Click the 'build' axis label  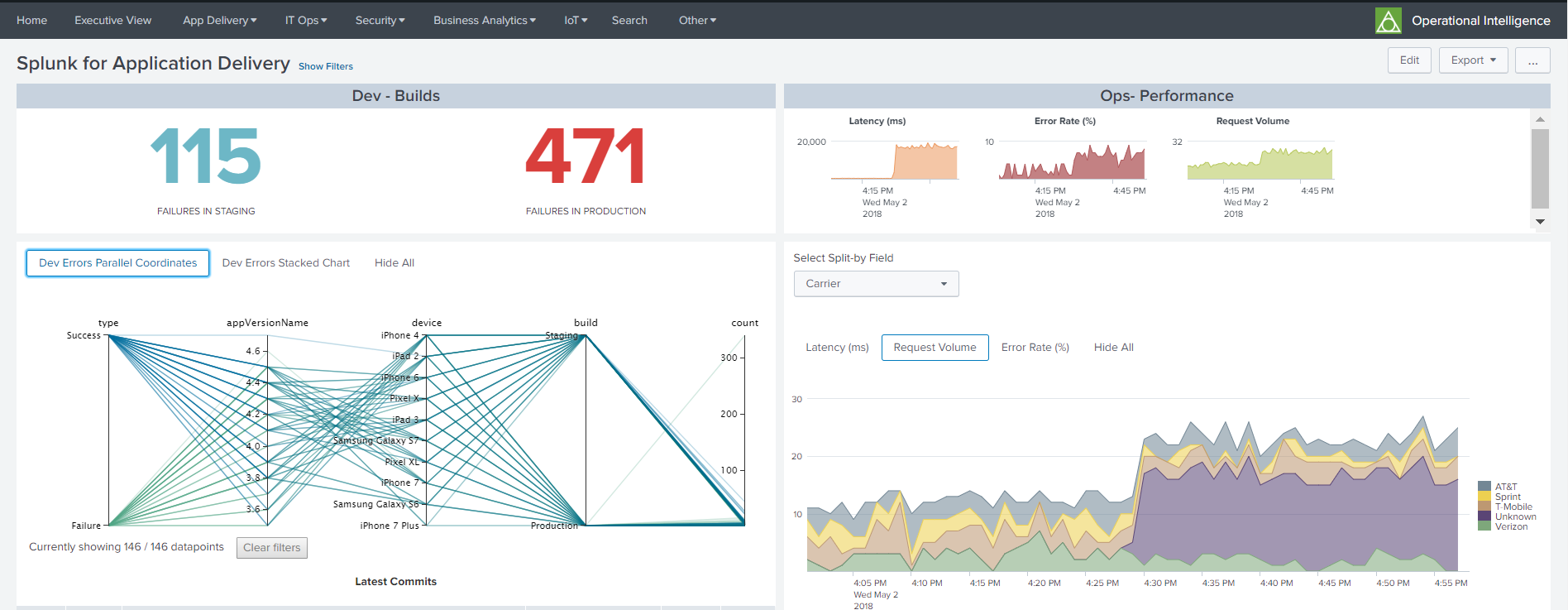pos(586,323)
